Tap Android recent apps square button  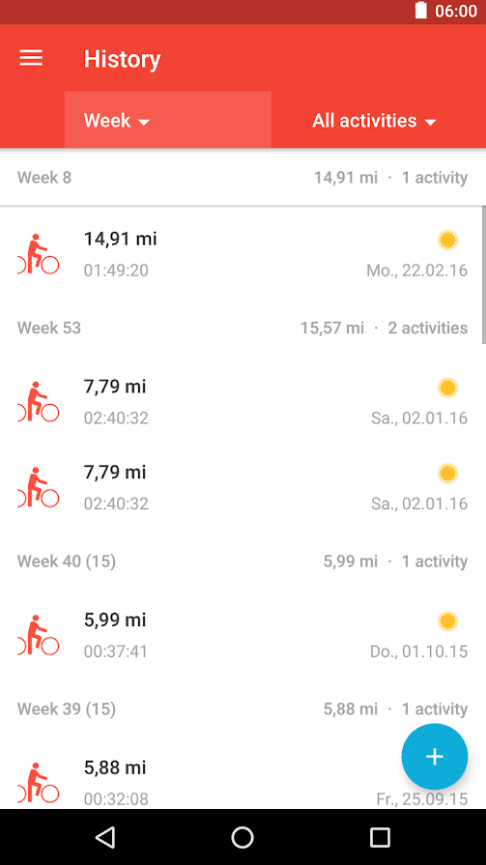pyautogui.click(x=380, y=837)
